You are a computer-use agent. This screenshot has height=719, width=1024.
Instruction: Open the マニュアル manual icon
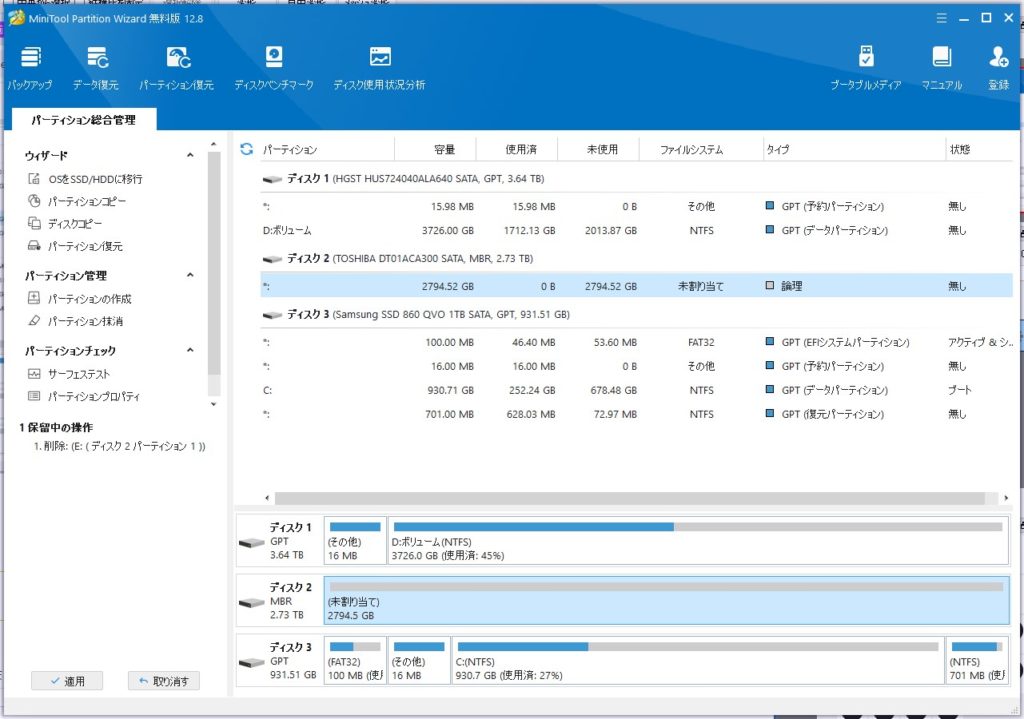pos(941,67)
